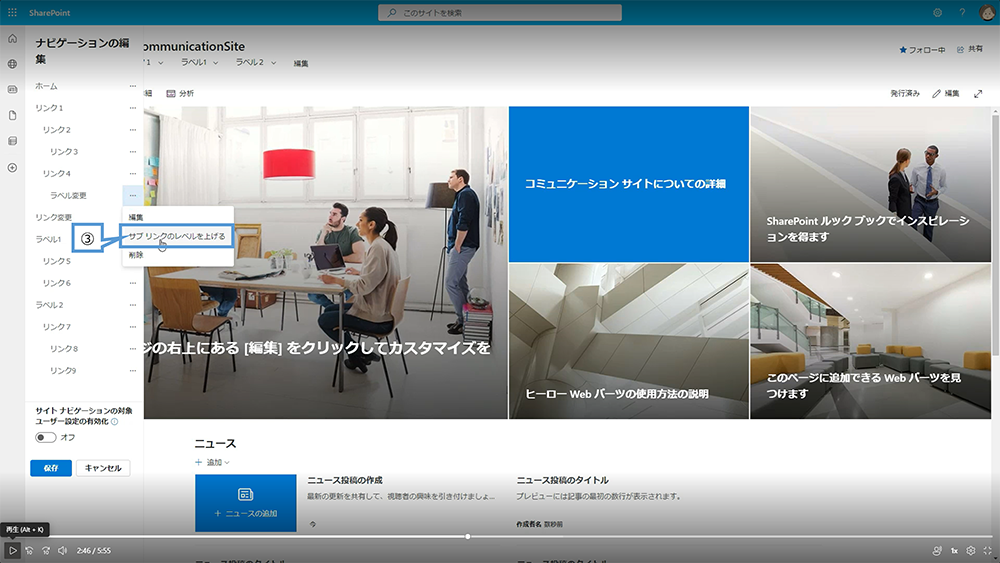Open the My files page icon
The image size is (1000, 563).
click(12, 115)
